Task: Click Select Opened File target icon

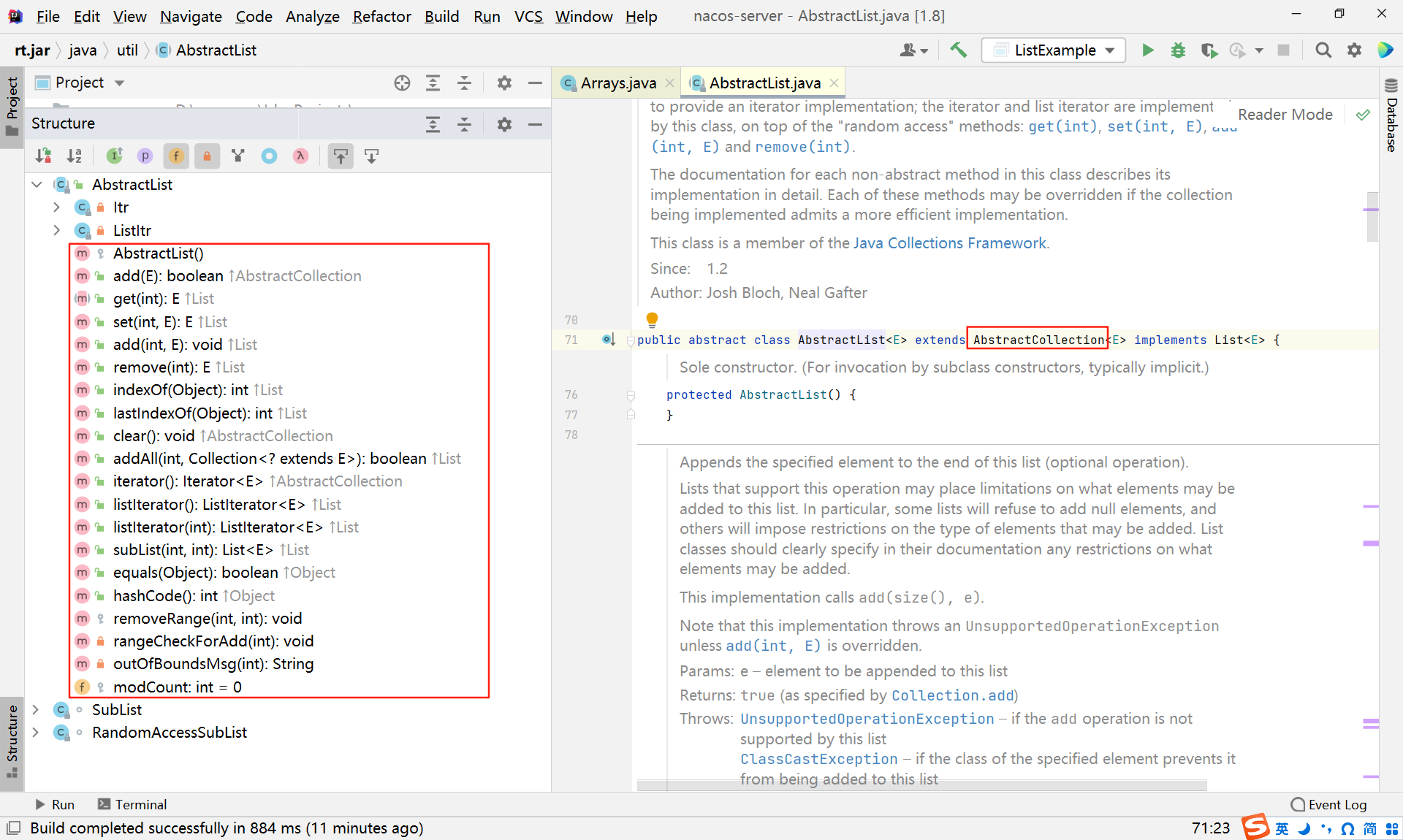Action: 402,83
